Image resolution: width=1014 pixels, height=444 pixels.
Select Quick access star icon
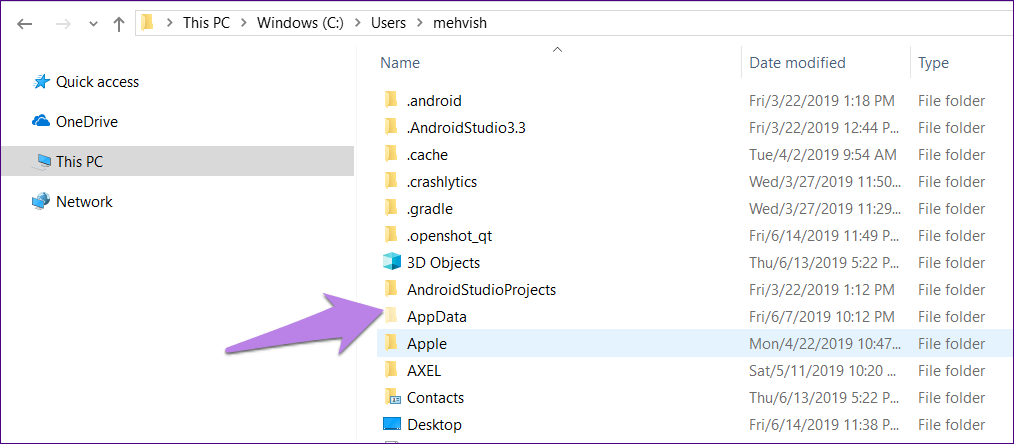41,82
